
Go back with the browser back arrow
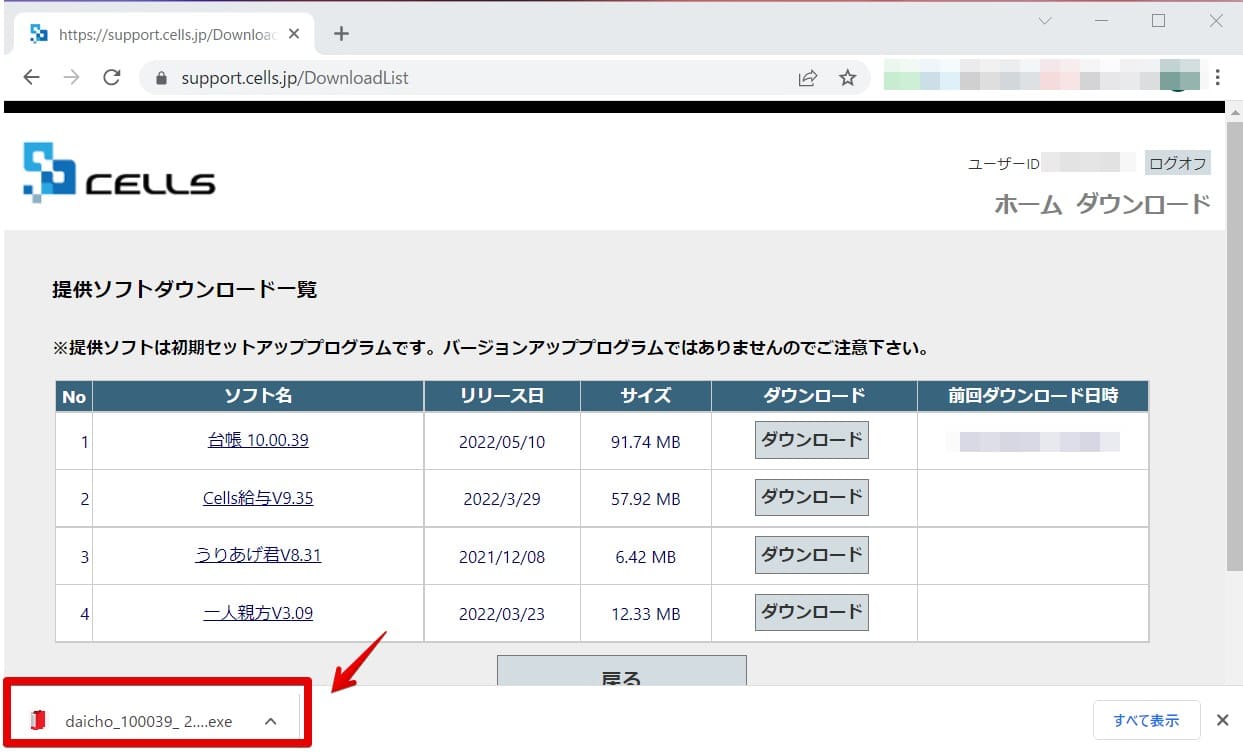32,78
